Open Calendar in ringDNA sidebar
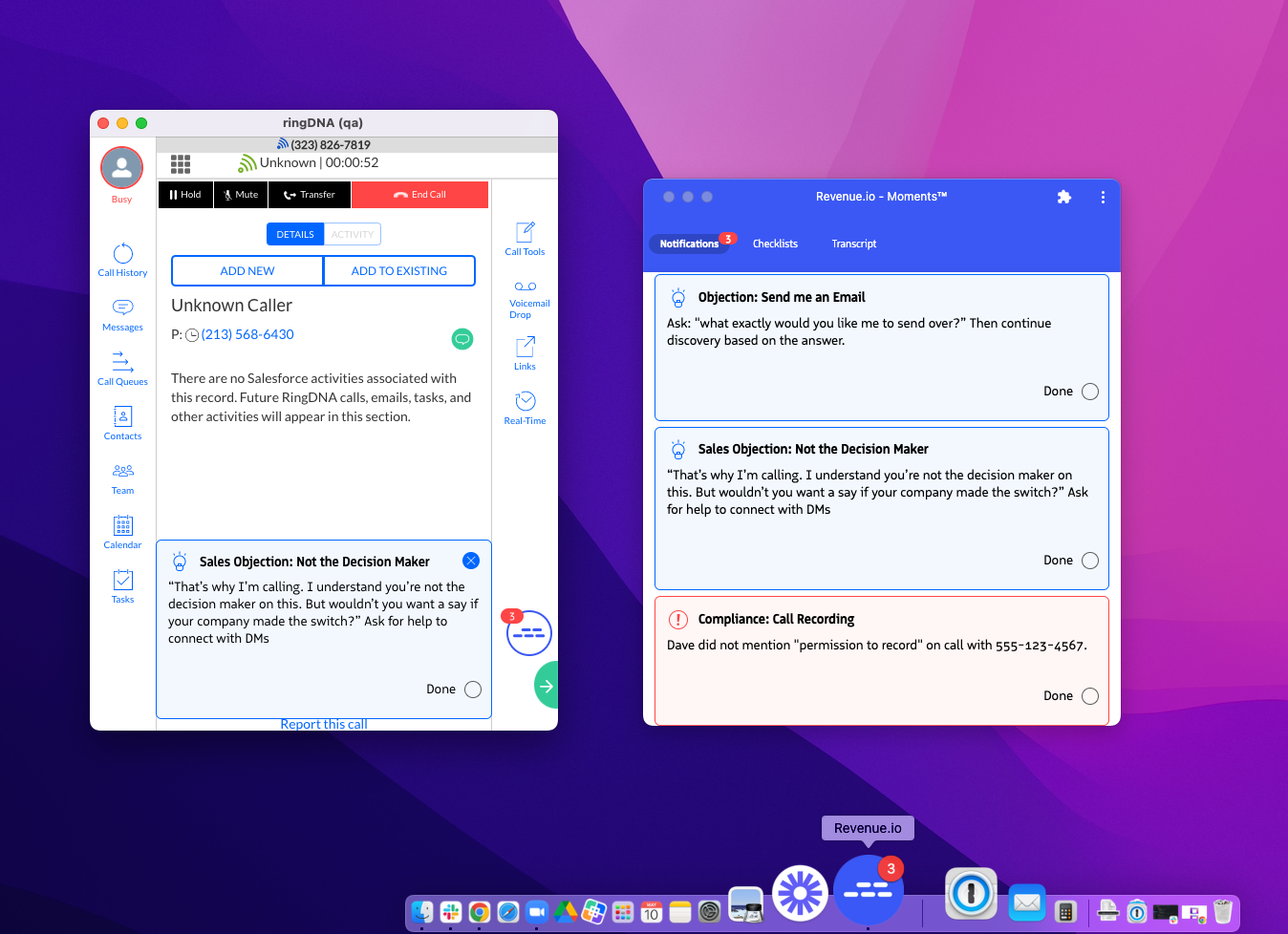Viewport: 1288px width, 934px height. 122,532
